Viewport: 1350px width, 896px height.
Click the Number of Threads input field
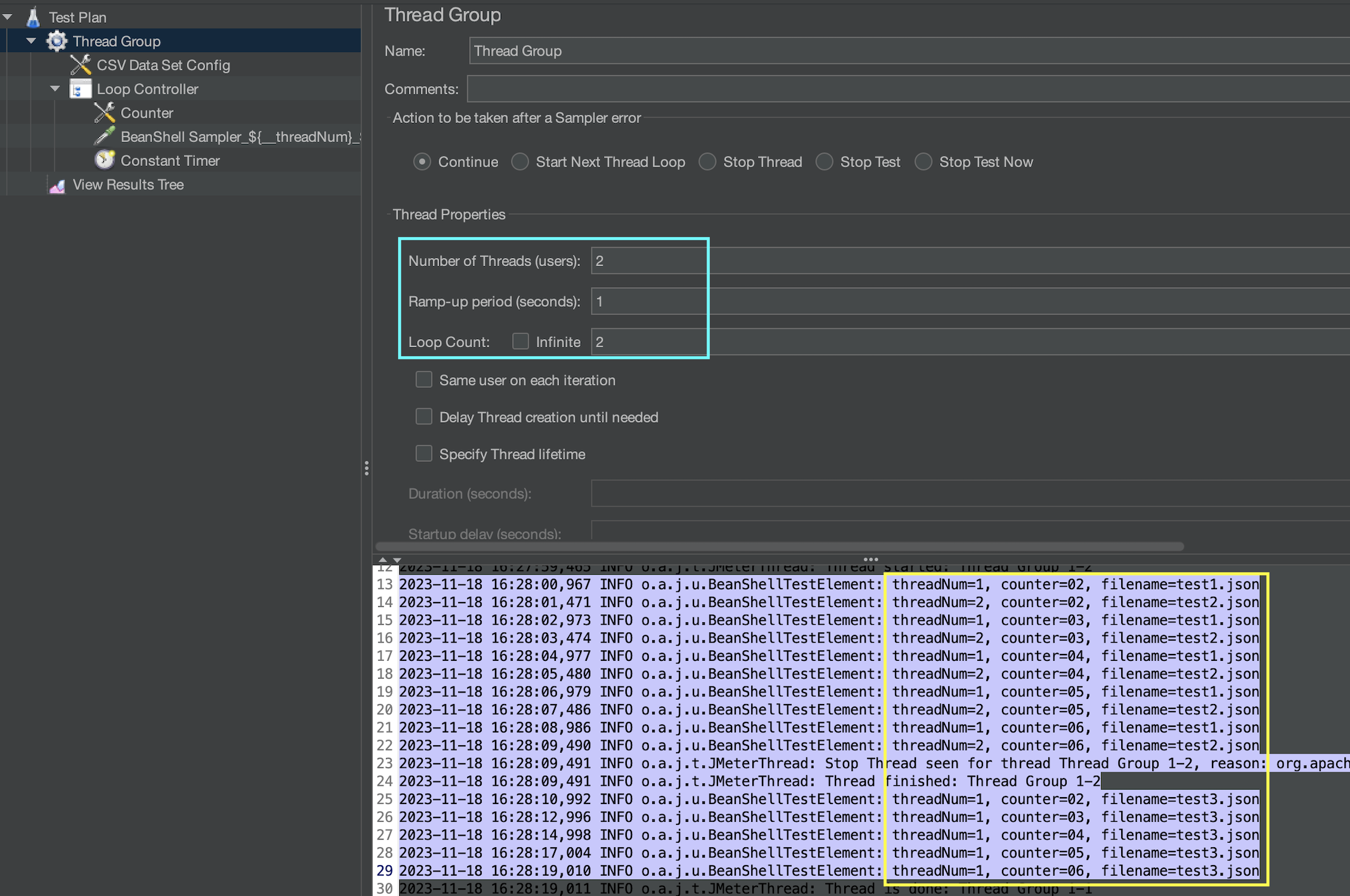tap(648, 261)
